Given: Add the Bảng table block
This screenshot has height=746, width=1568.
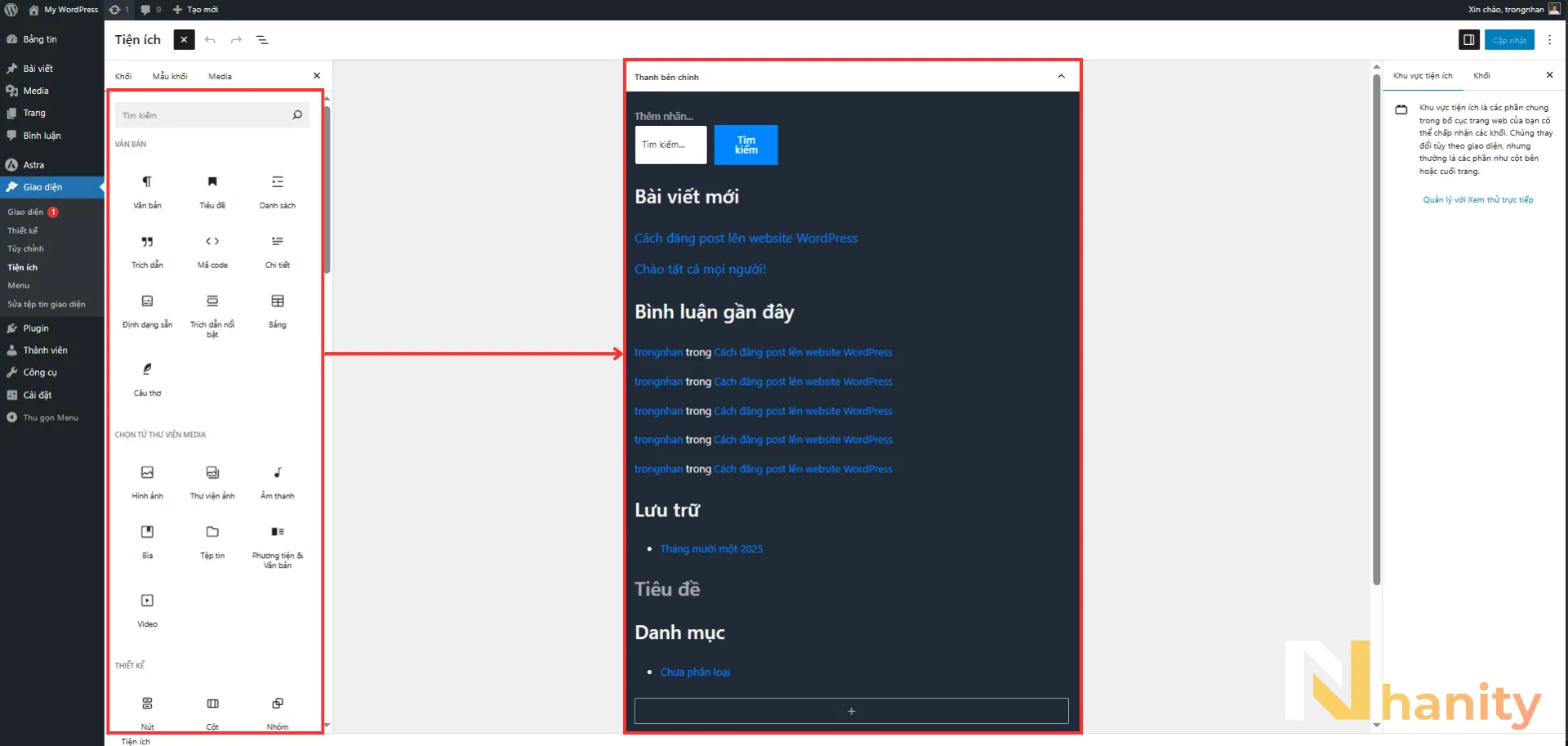Looking at the screenshot, I should [x=278, y=311].
